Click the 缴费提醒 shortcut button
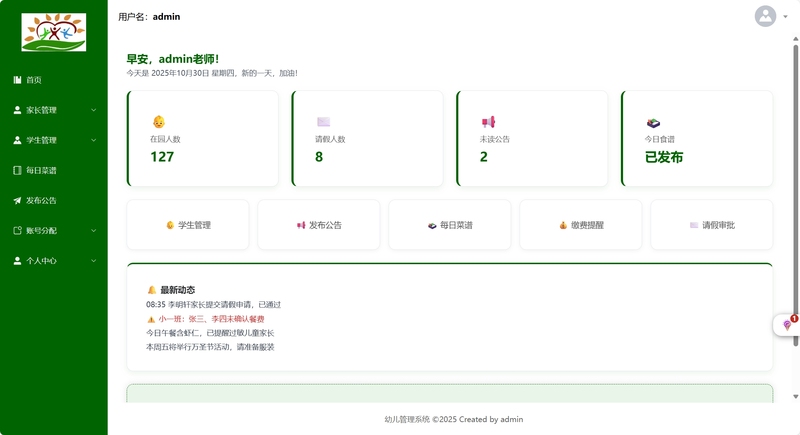Screen dimensions: 800x435 pyautogui.click(x=581, y=225)
